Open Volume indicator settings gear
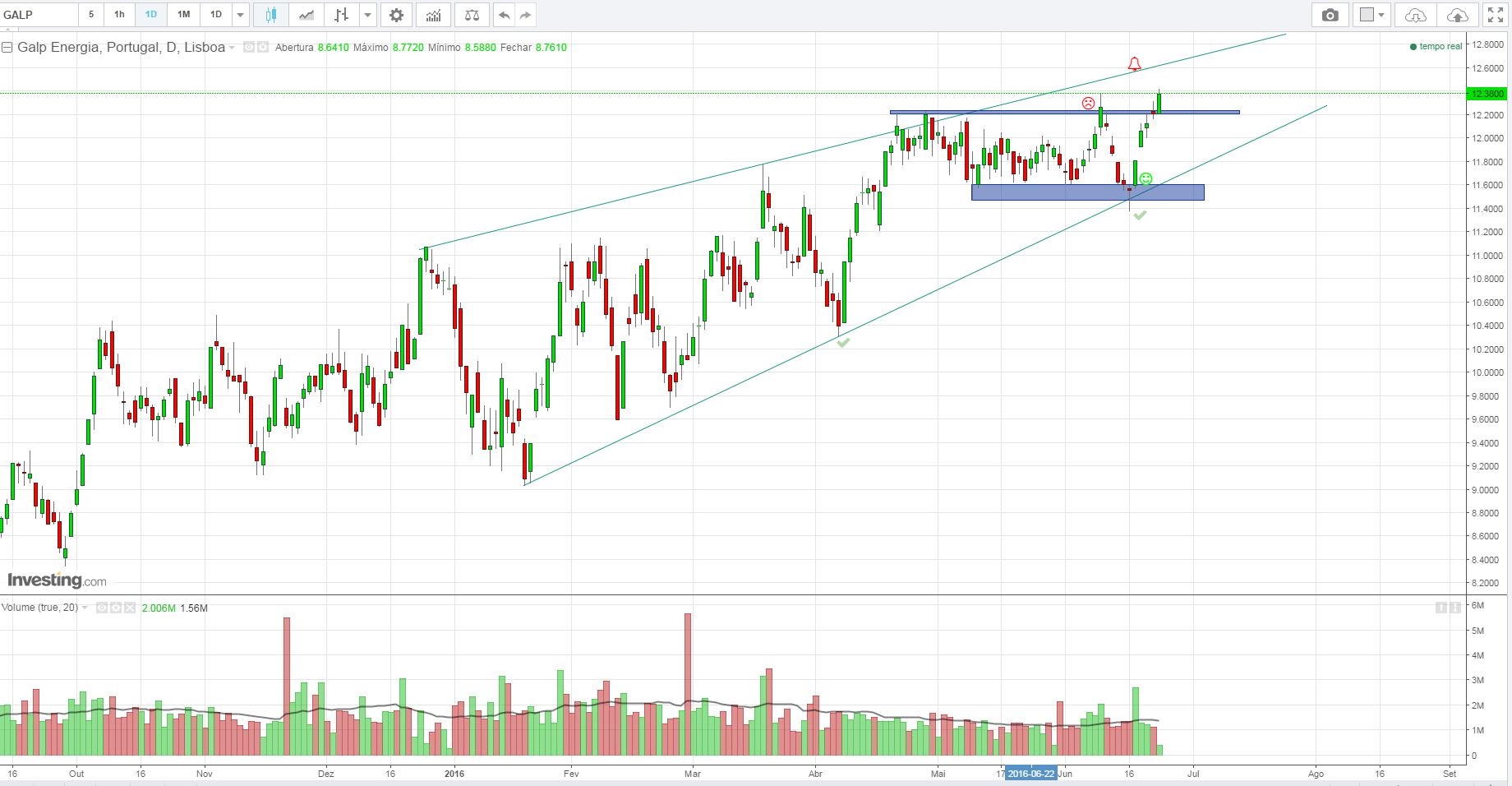 pos(116,608)
